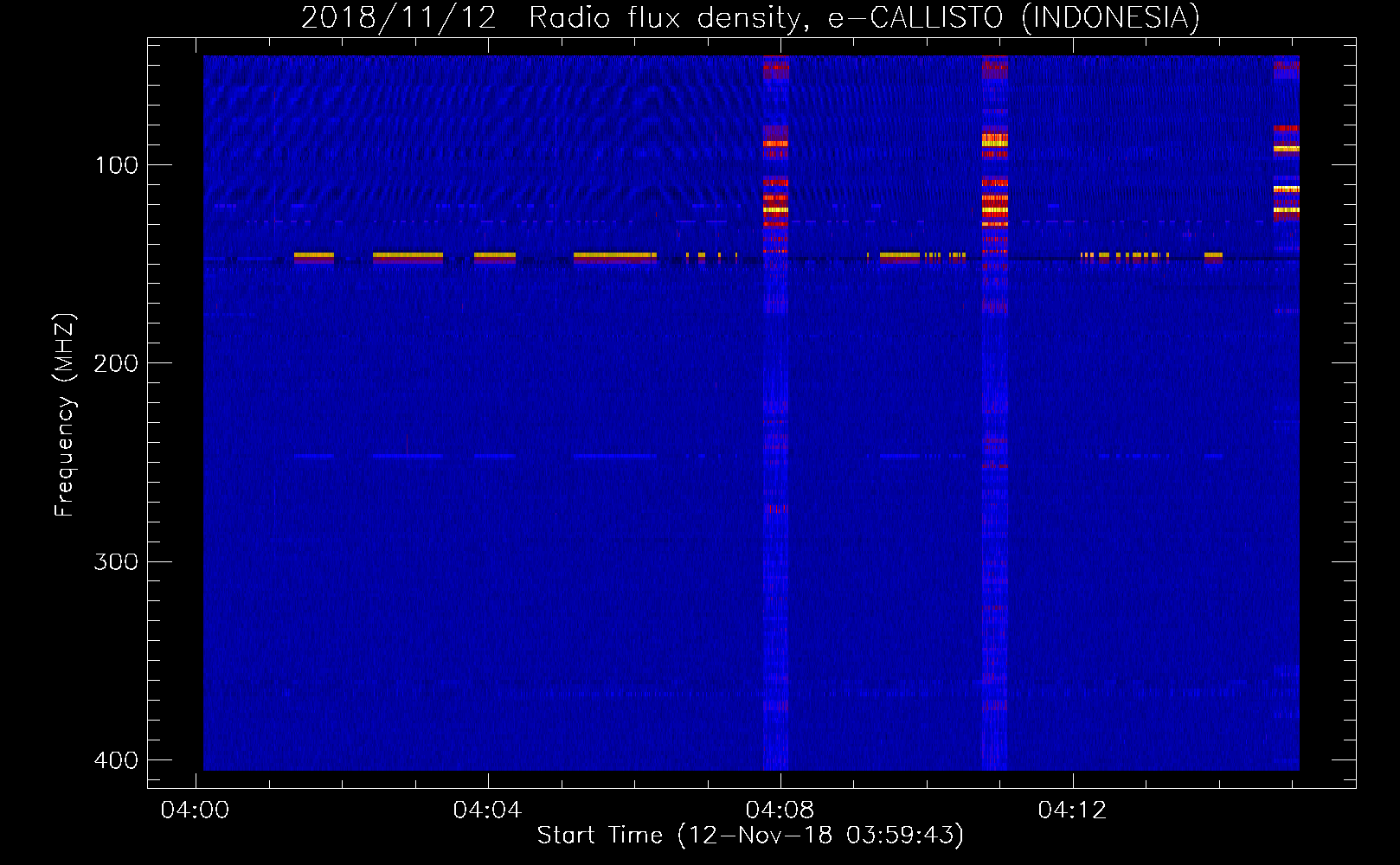The height and width of the screenshot is (865, 1400).
Task: Click the 200 frequency tick label
Action: pos(116,363)
